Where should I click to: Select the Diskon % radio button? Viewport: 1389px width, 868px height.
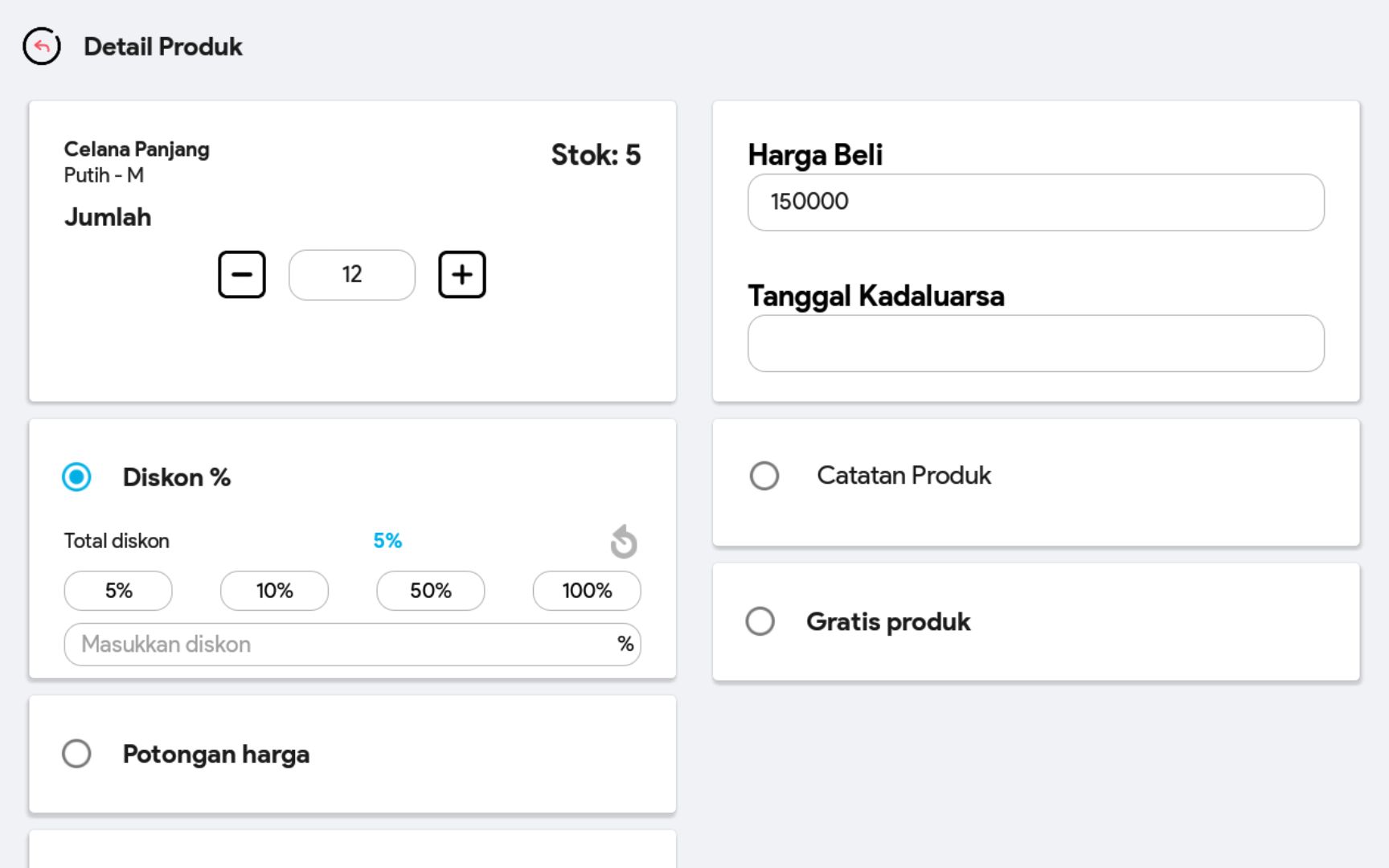click(77, 477)
